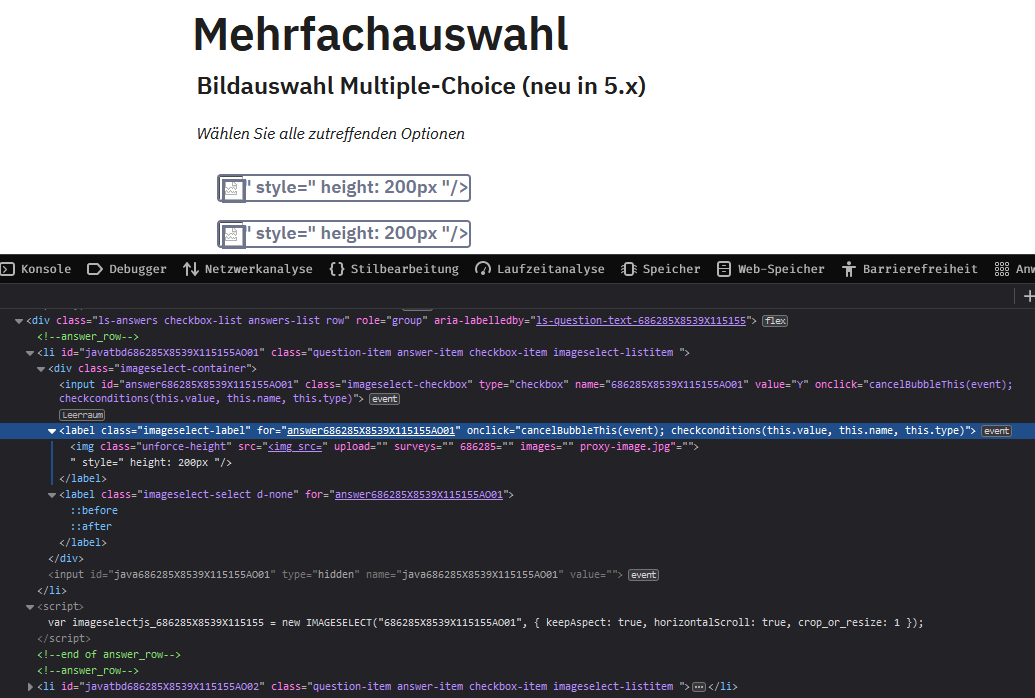Click event badge on imageselect-checkbox input

pyautogui.click(x=384, y=399)
